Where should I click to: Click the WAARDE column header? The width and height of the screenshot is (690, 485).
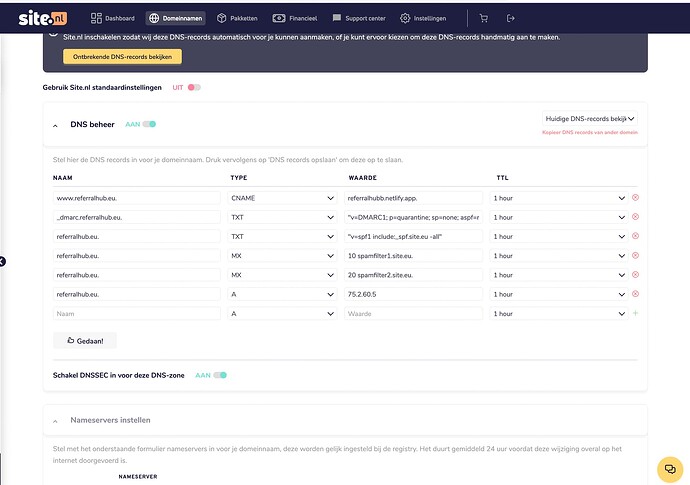point(363,178)
